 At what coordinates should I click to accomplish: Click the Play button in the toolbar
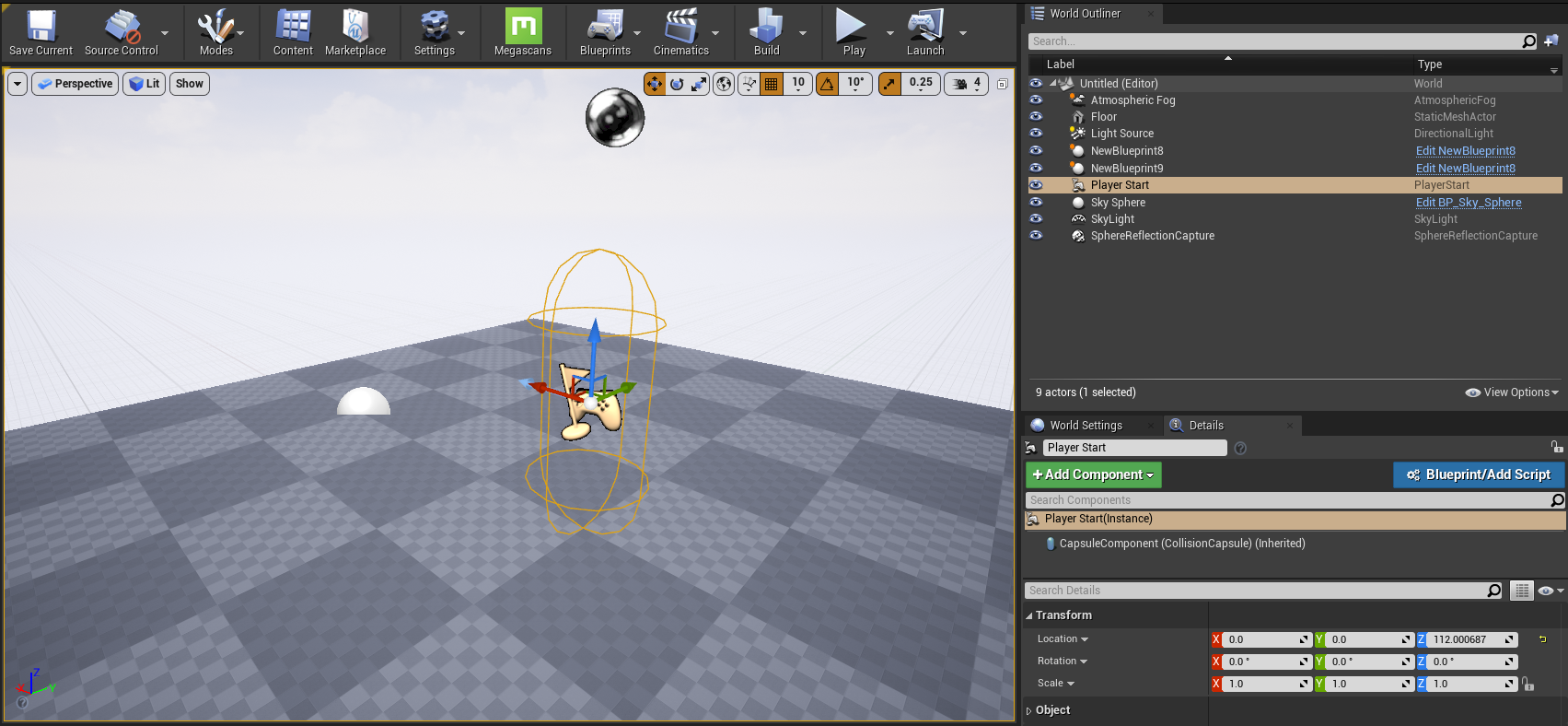(x=854, y=32)
